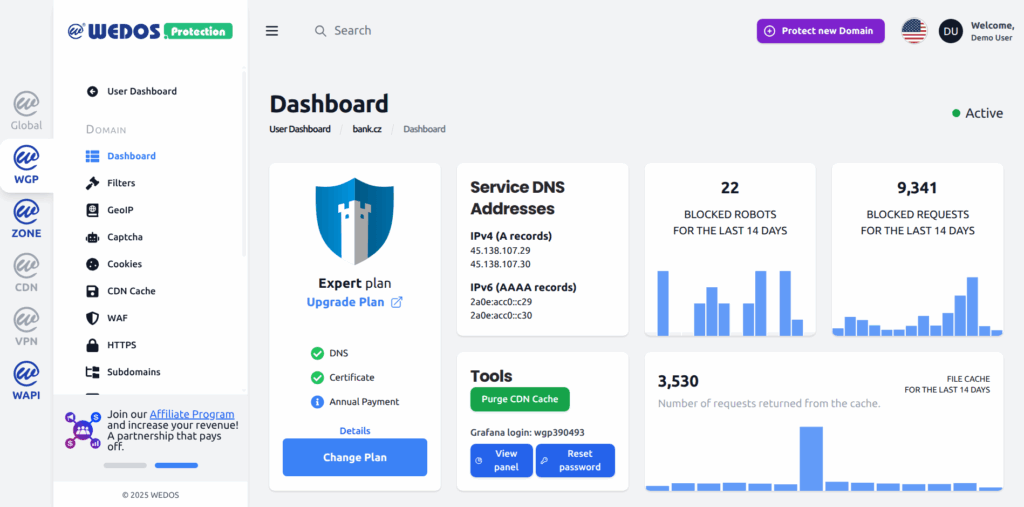Open the bank.cz breadcrumb
The width and height of the screenshot is (1024, 507).
pyautogui.click(x=367, y=129)
